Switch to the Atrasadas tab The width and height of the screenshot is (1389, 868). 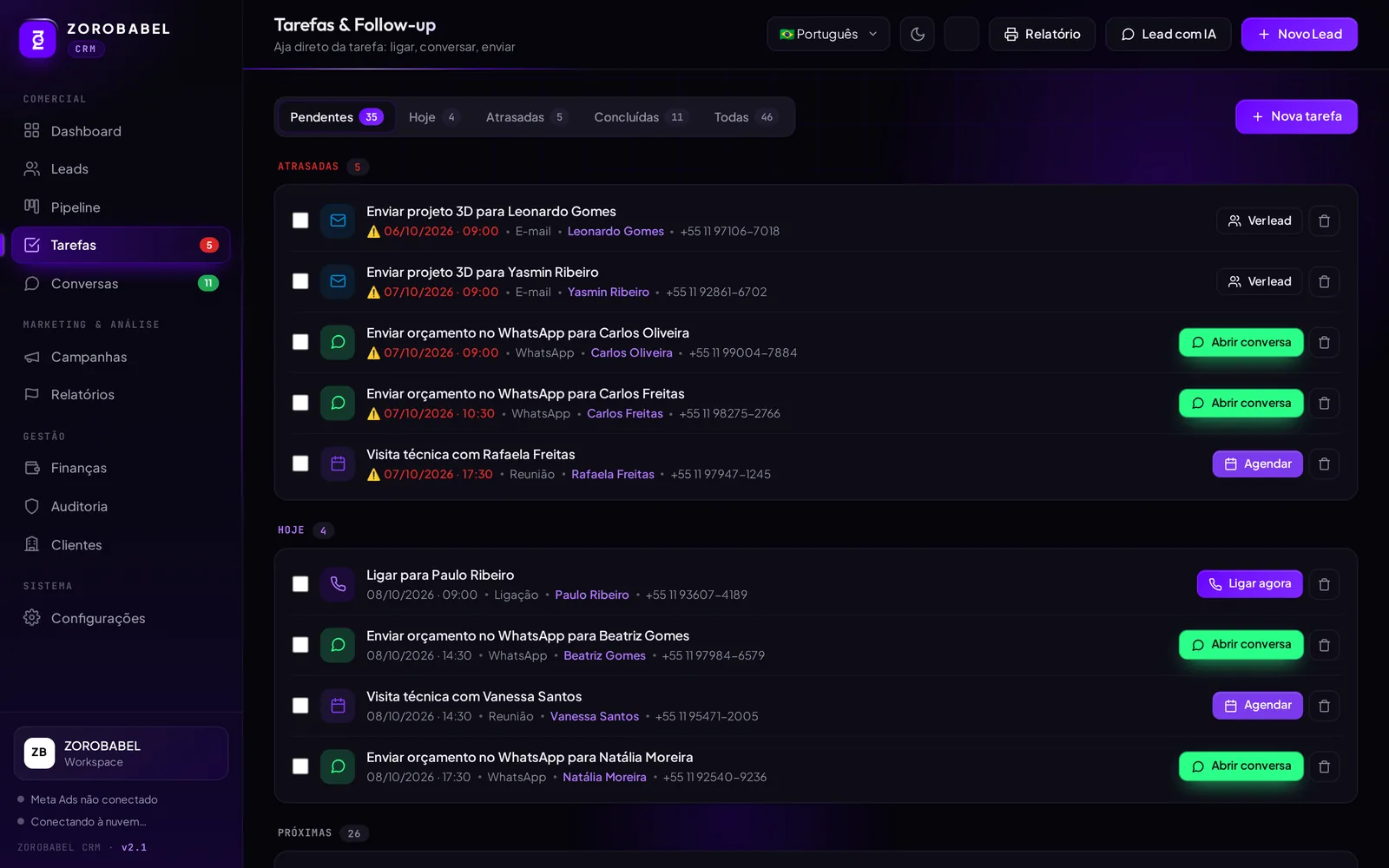pyautogui.click(x=525, y=117)
